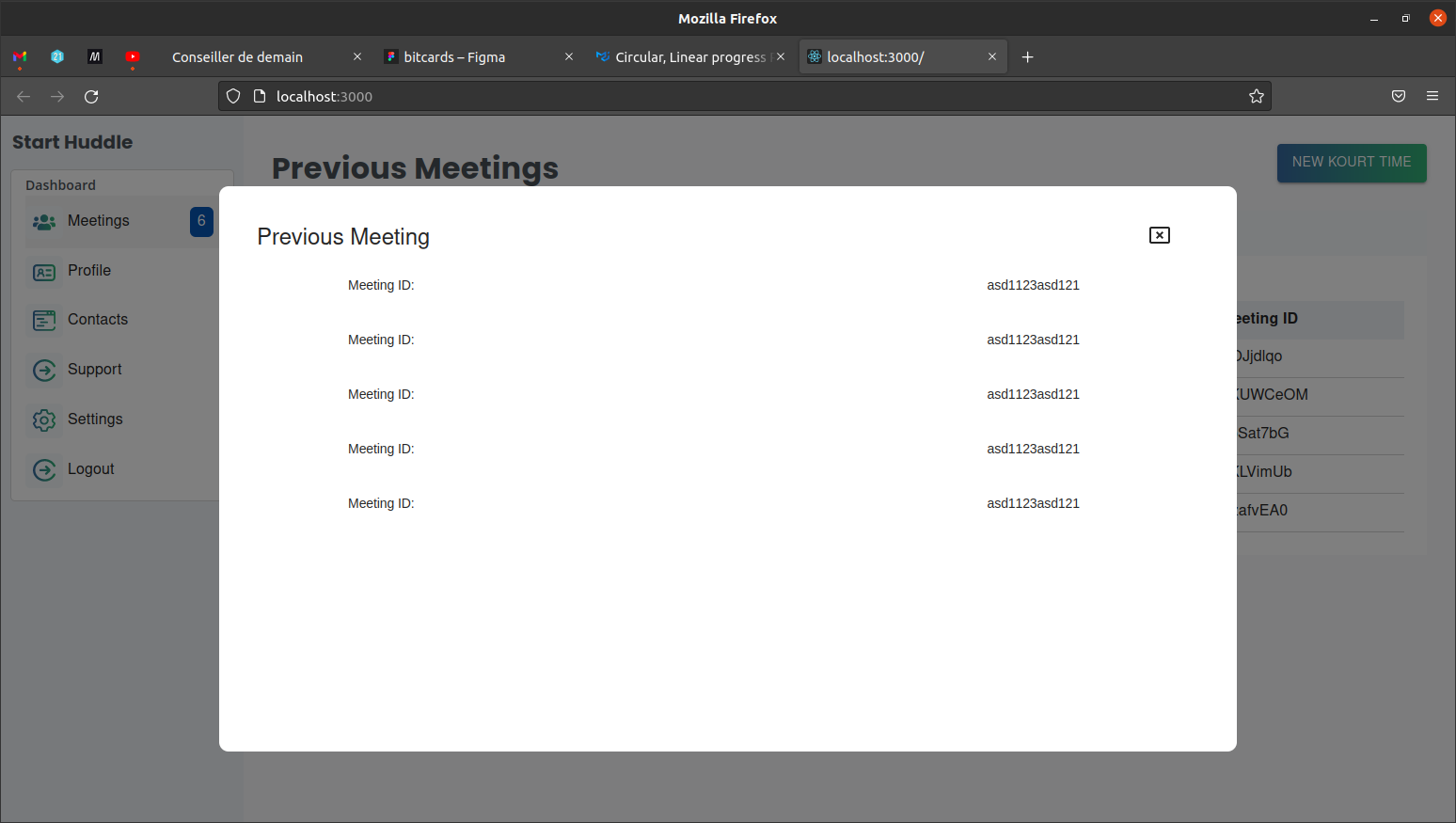The height and width of the screenshot is (823, 1456).
Task: Reload the current page
Action: pos(91,97)
